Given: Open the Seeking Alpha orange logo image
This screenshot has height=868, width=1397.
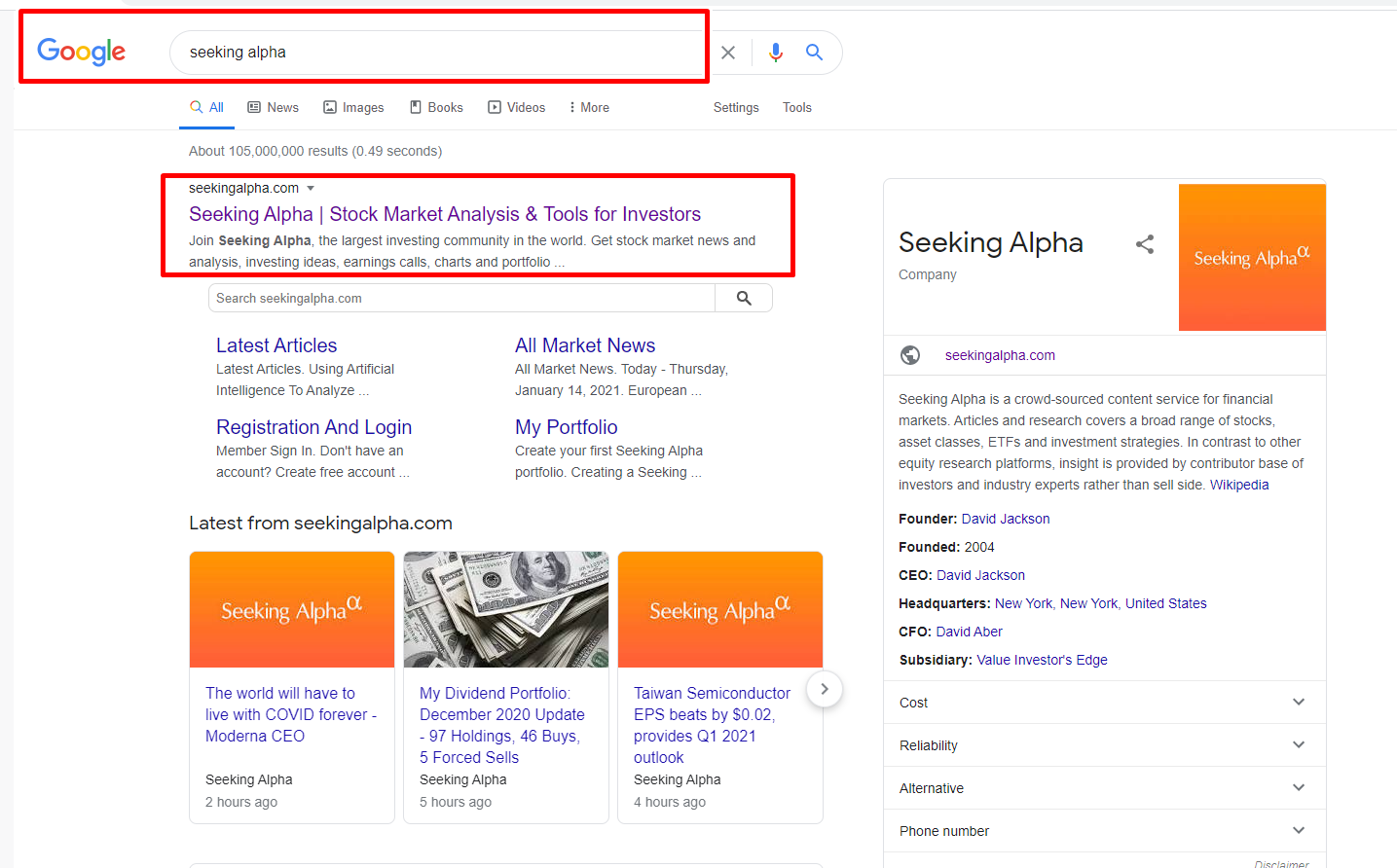Looking at the screenshot, I should (x=1252, y=258).
